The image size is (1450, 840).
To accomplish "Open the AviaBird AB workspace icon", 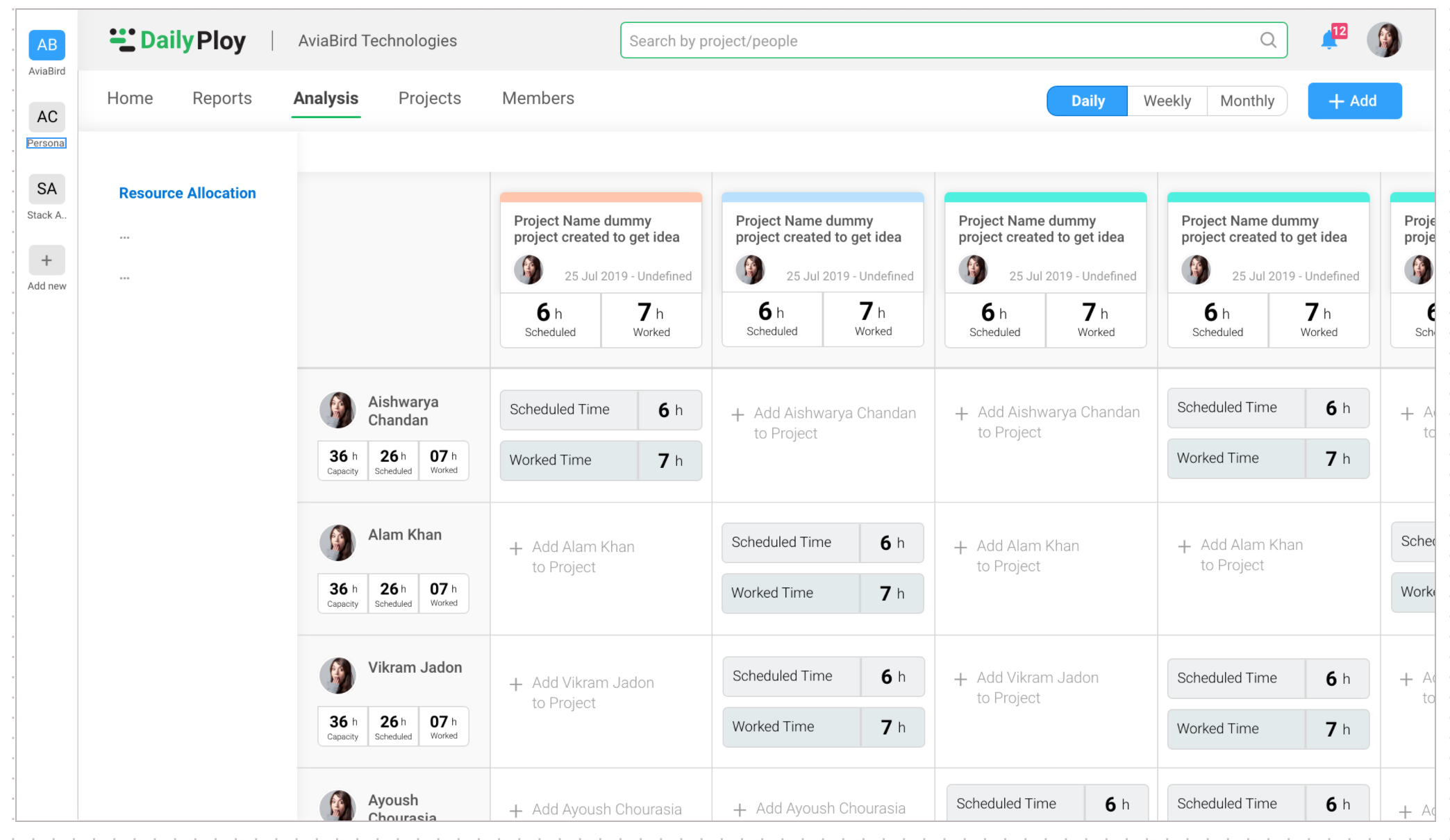I will click(x=47, y=45).
